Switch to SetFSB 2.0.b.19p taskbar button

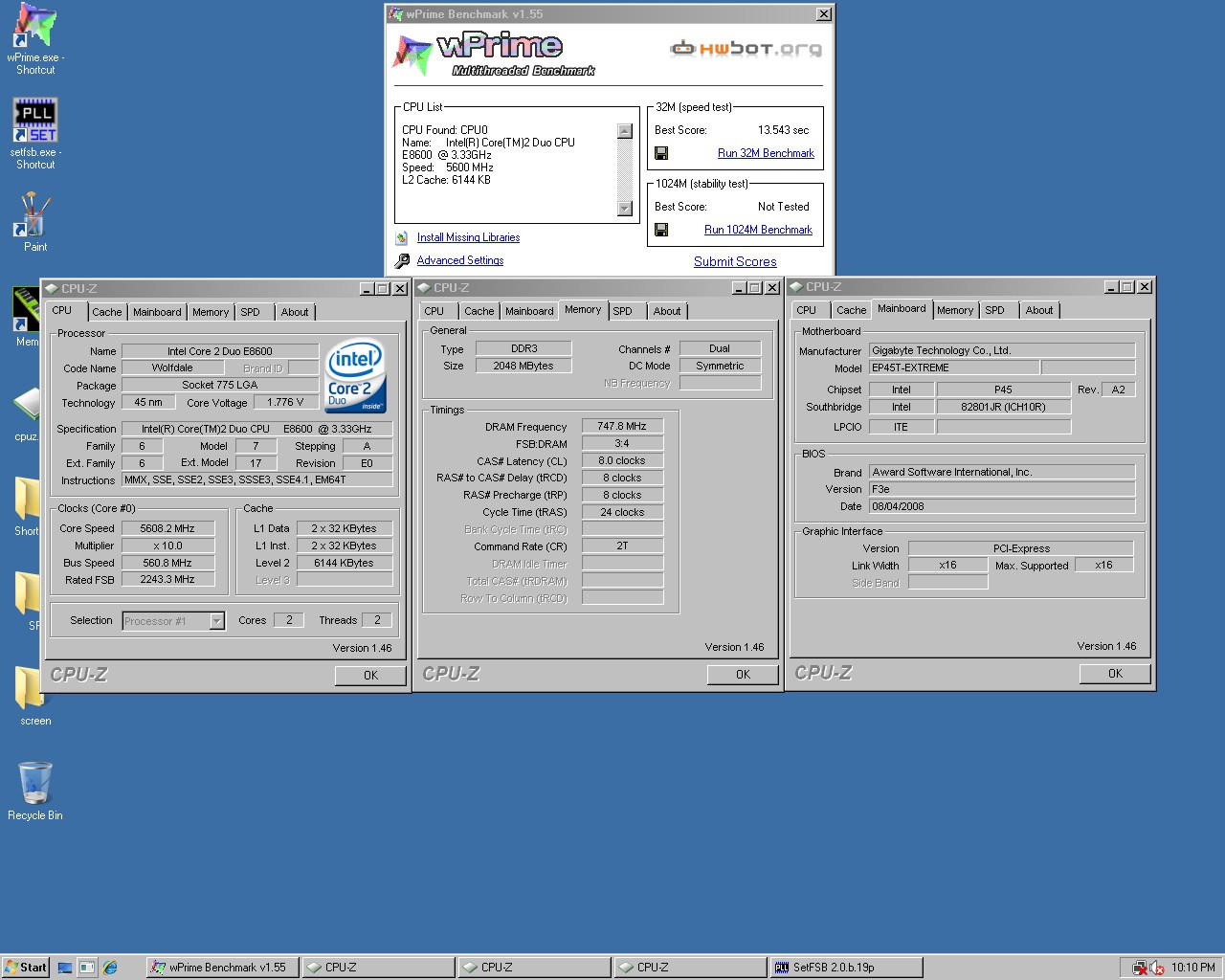pos(846,968)
